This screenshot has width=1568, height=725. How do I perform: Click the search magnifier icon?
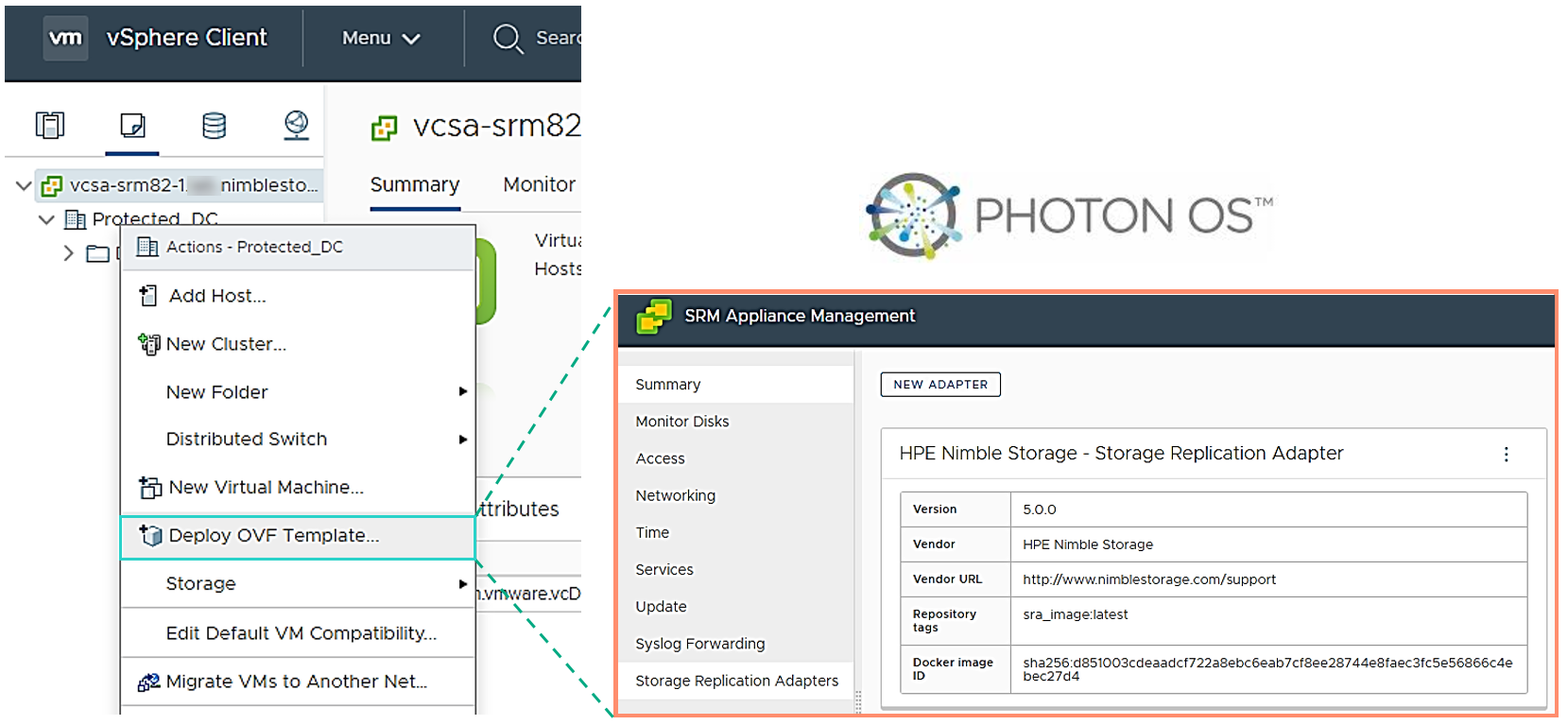tap(508, 39)
